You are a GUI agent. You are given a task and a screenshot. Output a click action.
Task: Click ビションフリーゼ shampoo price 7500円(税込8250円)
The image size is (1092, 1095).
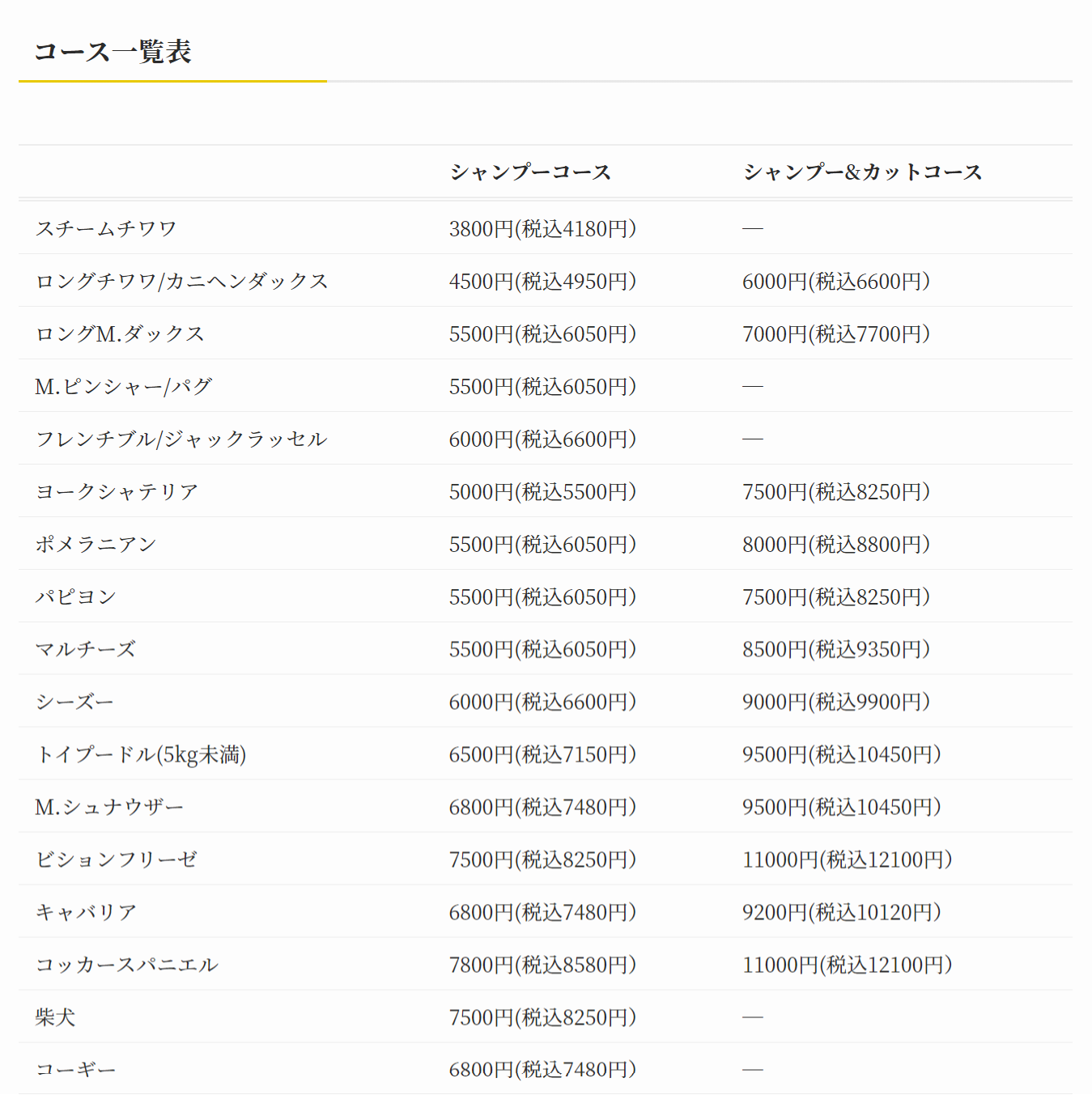(543, 860)
